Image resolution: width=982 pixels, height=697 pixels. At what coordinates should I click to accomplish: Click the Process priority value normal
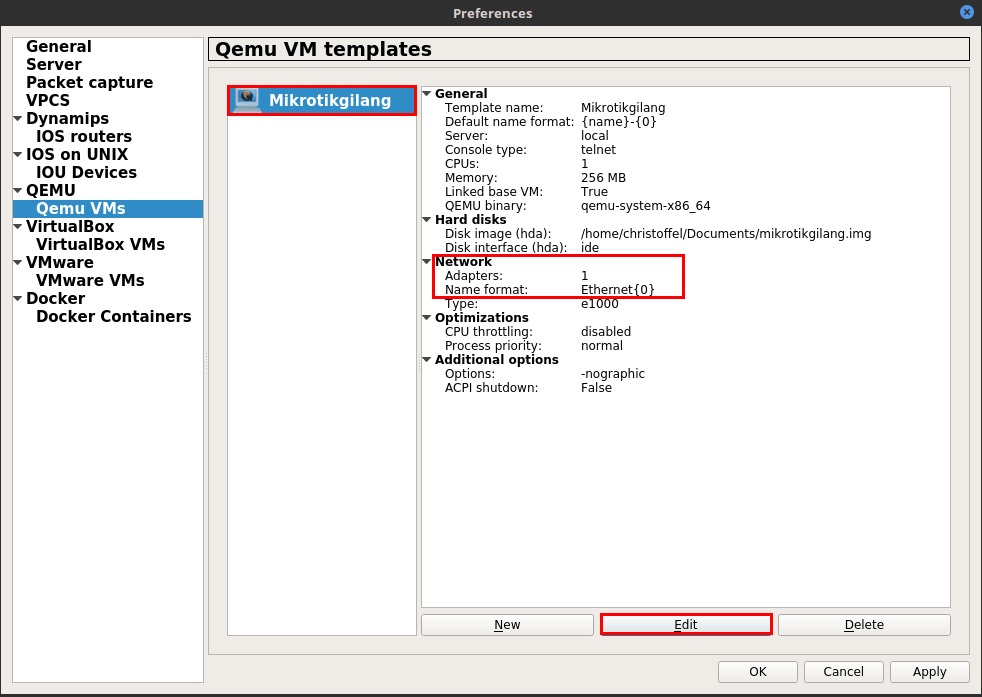(602, 346)
